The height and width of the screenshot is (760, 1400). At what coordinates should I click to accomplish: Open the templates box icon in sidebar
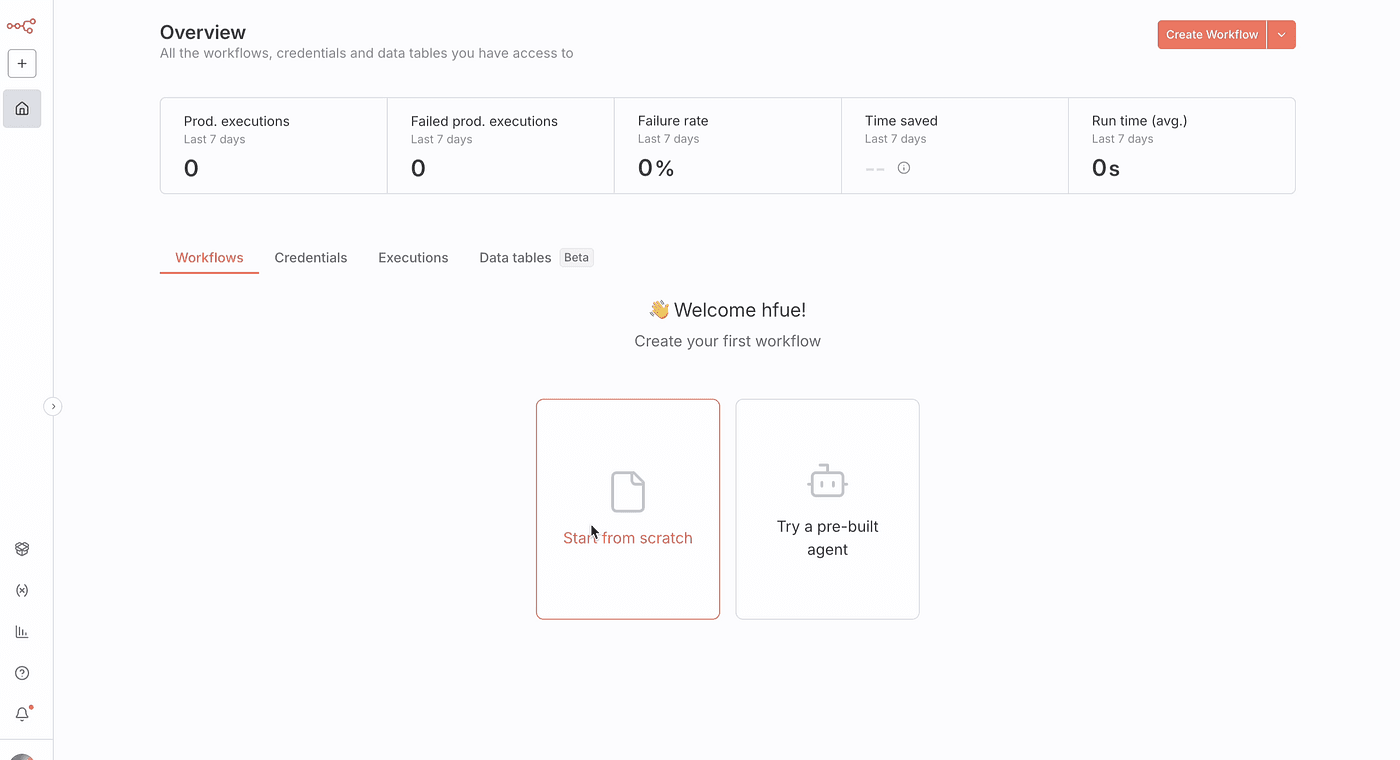coord(22,549)
